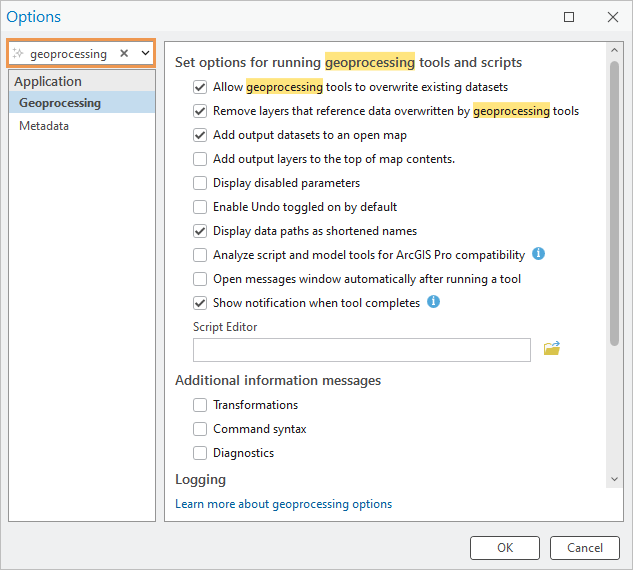Image resolution: width=633 pixels, height=570 pixels.
Task: Click scrollbar down arrow in options panel
Action: [x=614, y=480]
